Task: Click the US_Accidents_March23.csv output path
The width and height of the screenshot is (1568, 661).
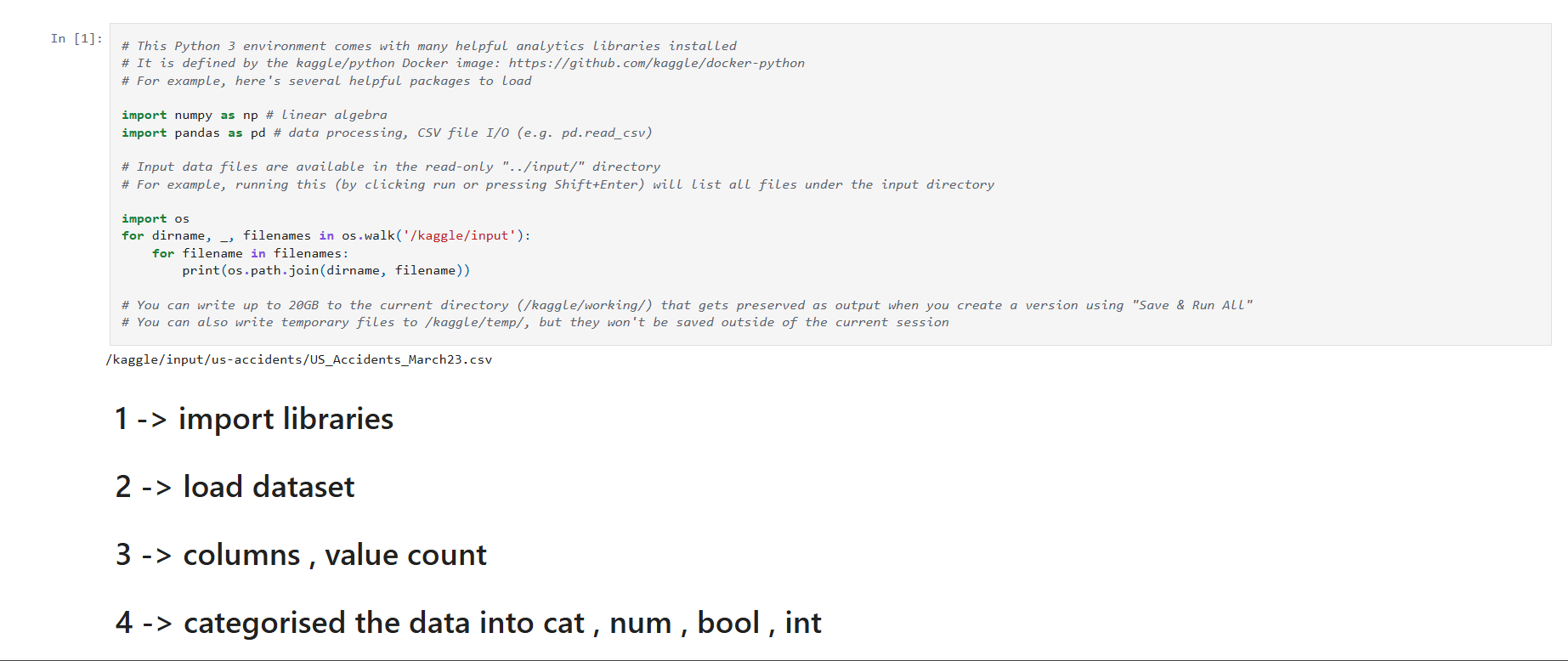Action: (x=299, y=359)
